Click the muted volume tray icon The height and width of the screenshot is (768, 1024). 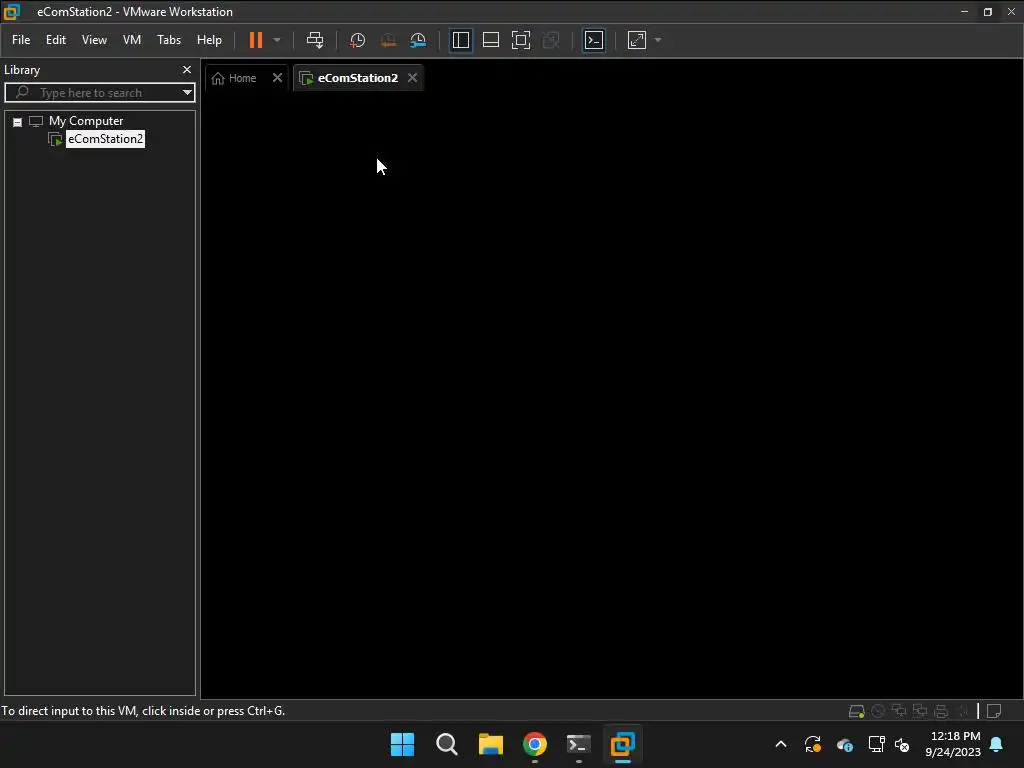point(902,744)
